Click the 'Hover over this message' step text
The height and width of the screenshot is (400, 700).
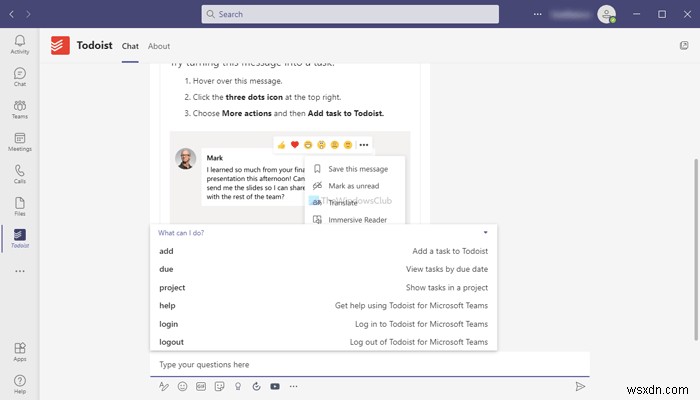coord(238,81)
